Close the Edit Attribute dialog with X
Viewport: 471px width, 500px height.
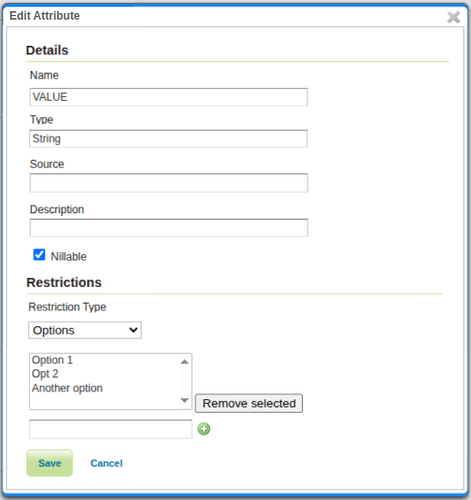[453, 17]
